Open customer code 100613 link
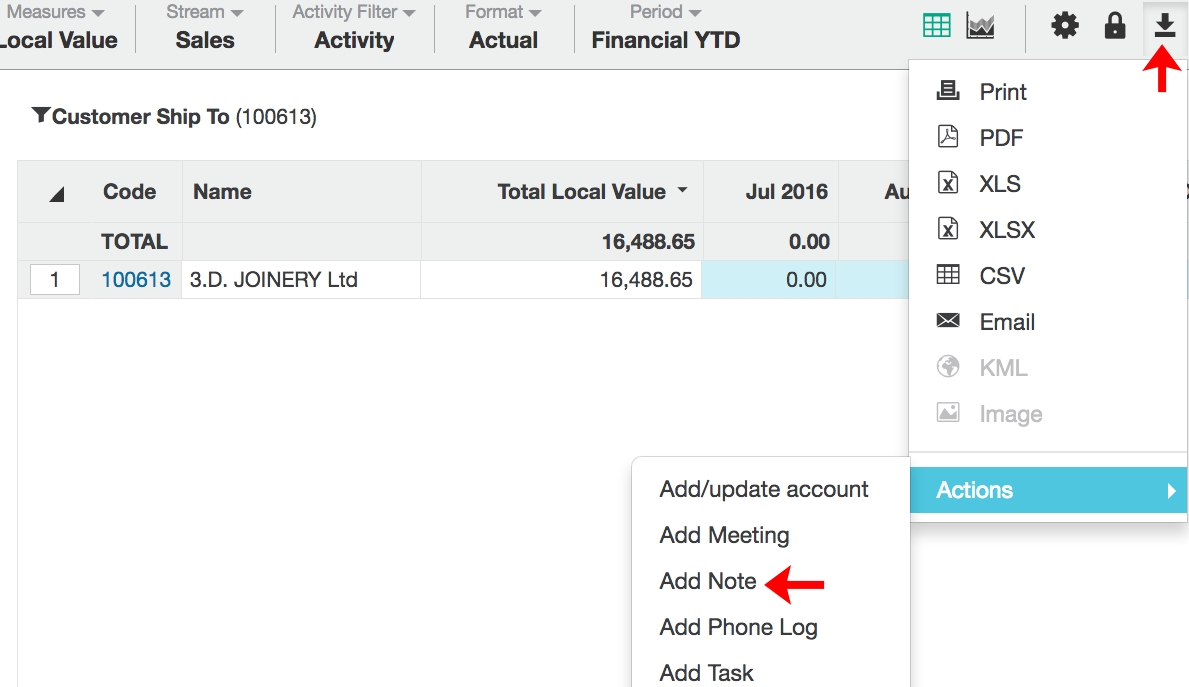The width and height of the screenshot is (1189, 687). coord(136,280)
